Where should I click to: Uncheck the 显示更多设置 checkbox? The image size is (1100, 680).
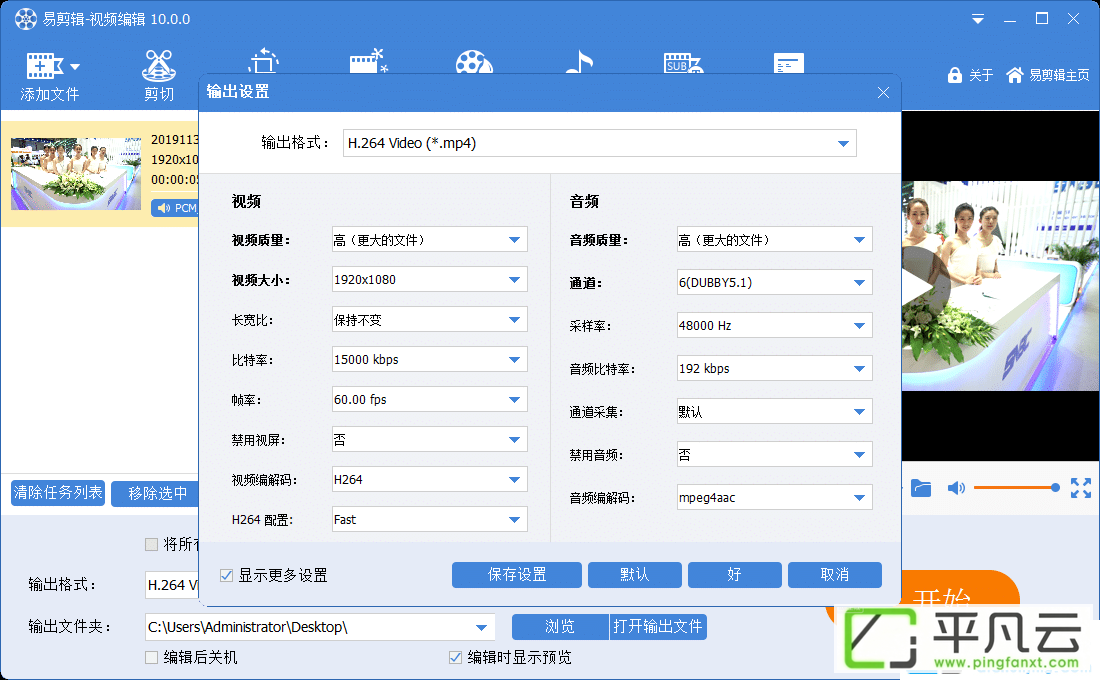226,575
